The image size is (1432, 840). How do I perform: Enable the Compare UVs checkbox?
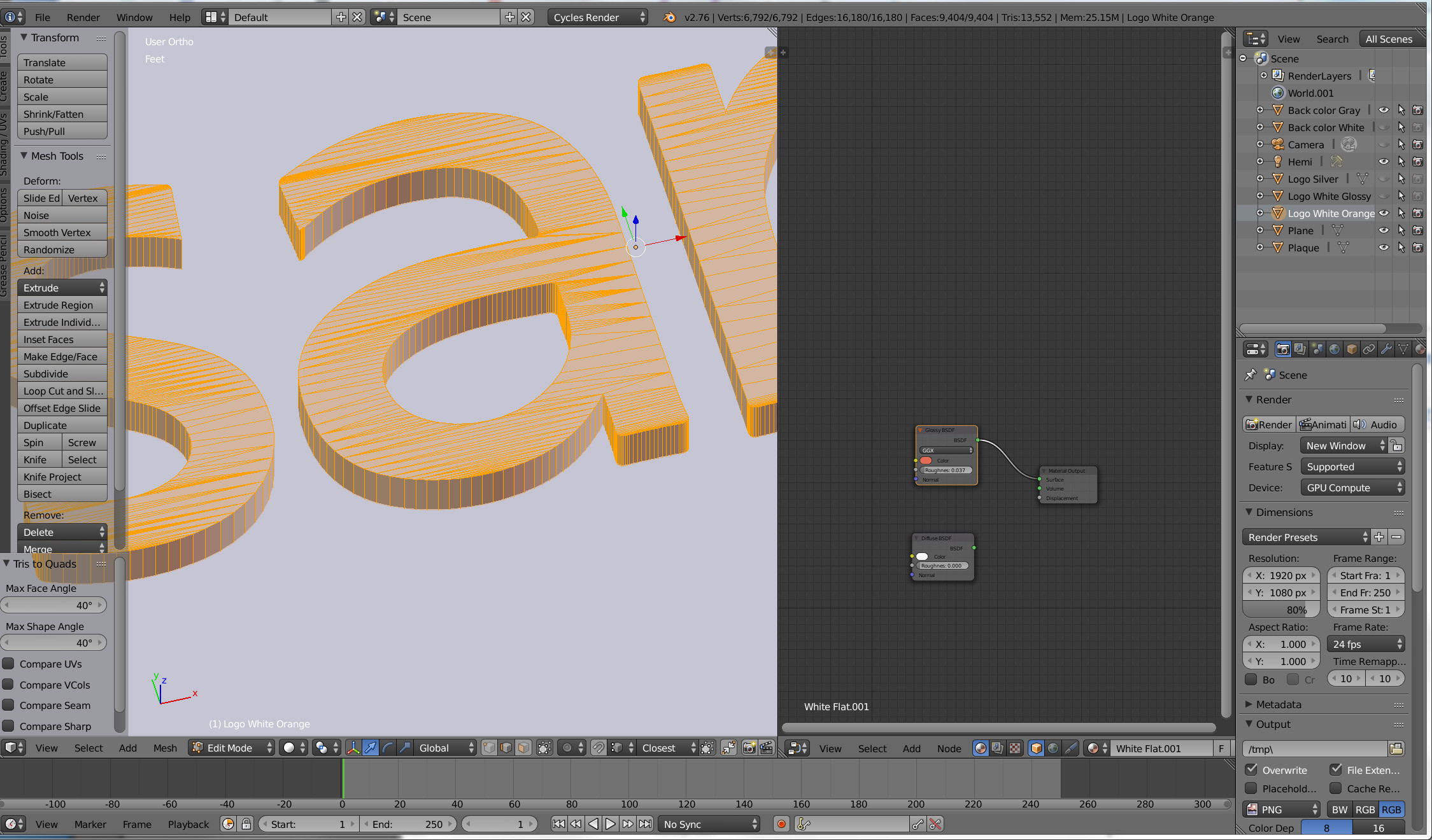pyautogui.click(x=9, y=664)
